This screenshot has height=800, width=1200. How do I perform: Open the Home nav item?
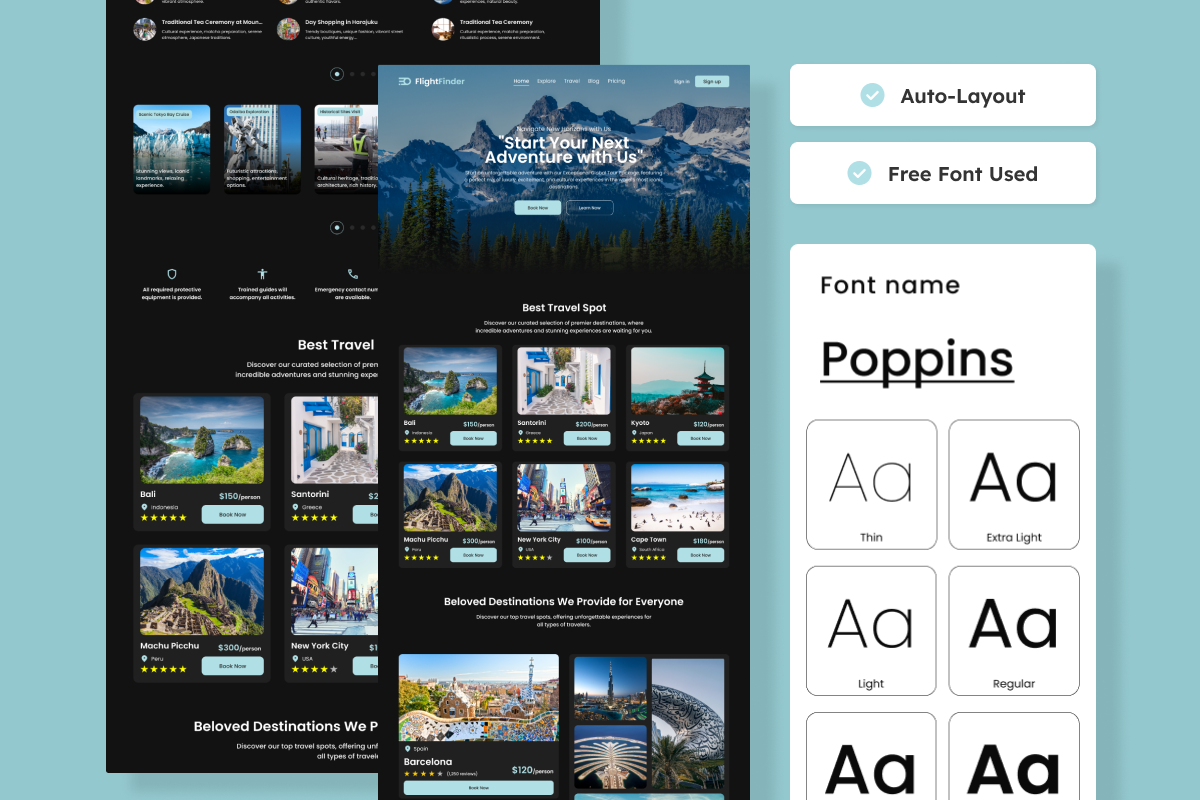point(521,81)
